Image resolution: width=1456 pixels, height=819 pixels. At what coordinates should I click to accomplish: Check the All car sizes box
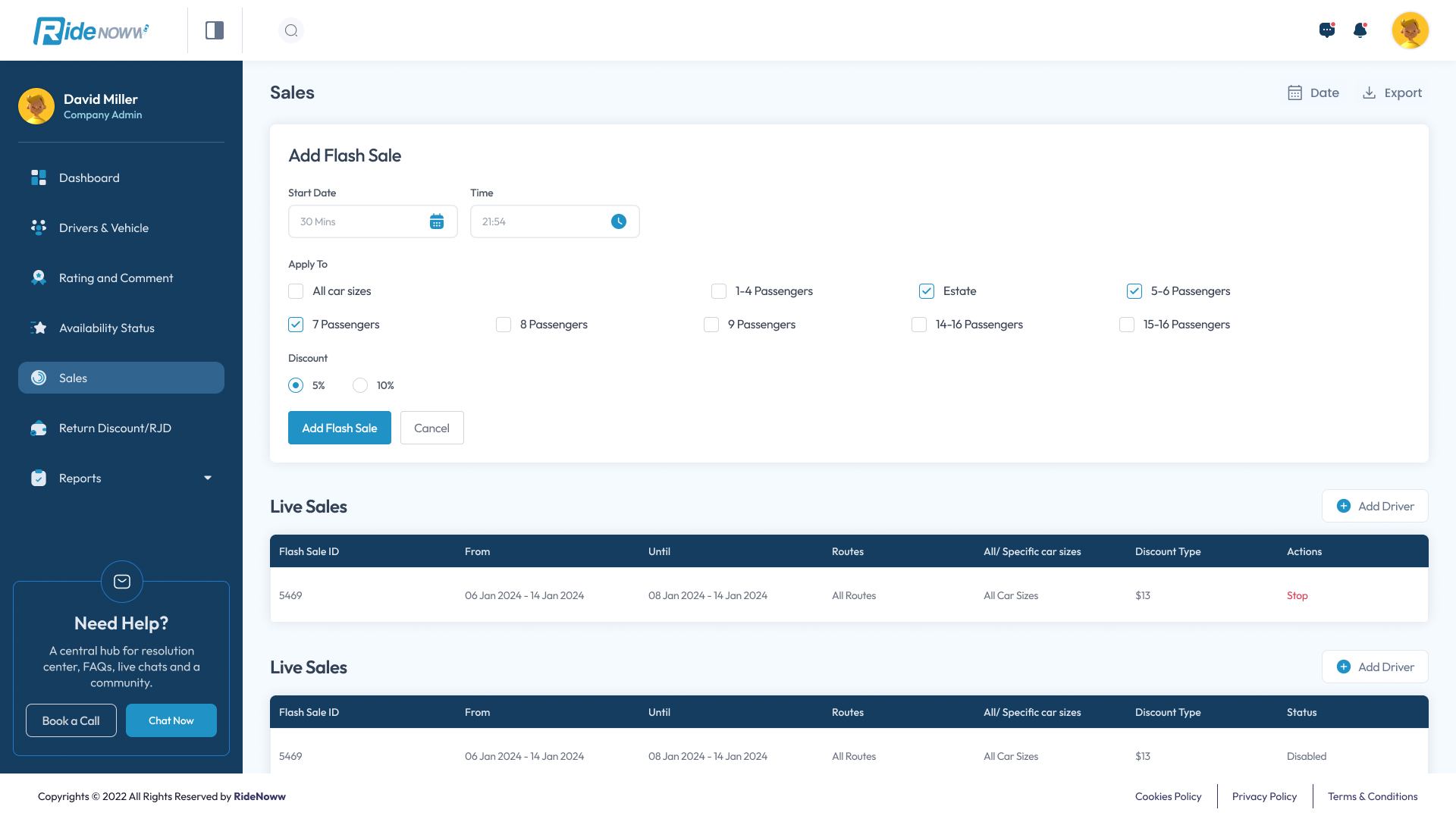pyautogui.click(x=296, y=291)
